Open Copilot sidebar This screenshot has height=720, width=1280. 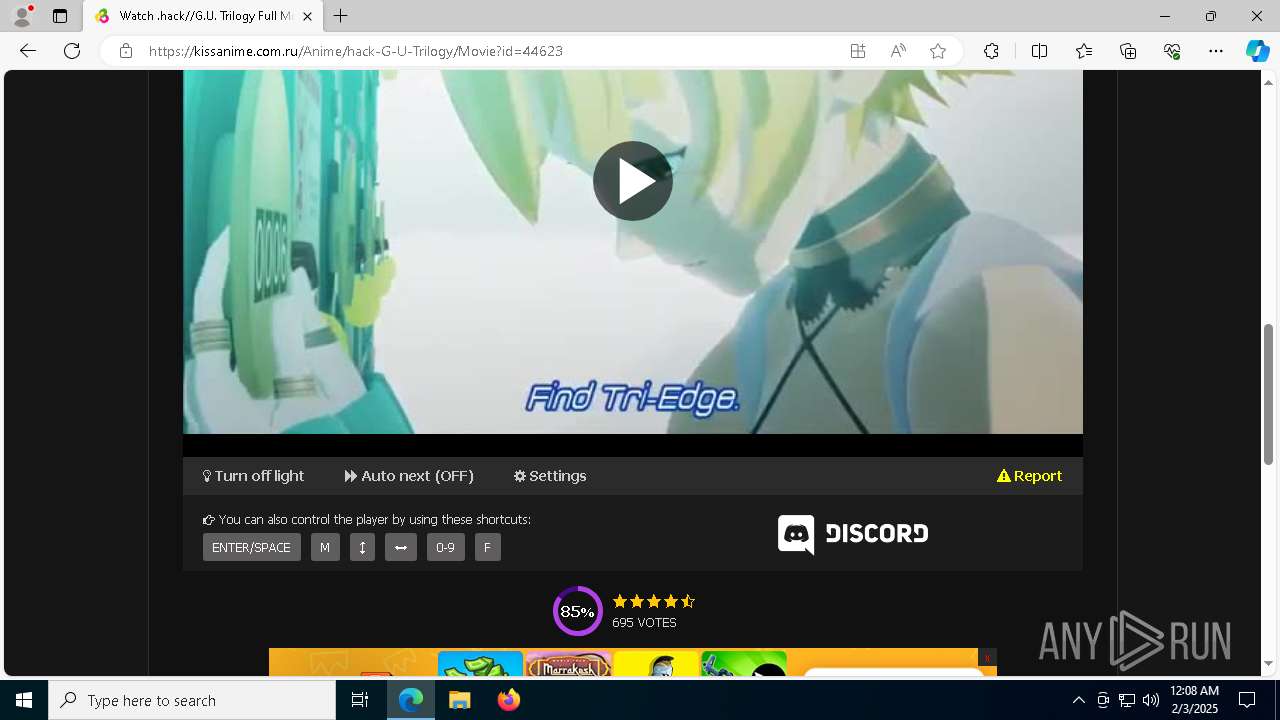point(1257,51)
